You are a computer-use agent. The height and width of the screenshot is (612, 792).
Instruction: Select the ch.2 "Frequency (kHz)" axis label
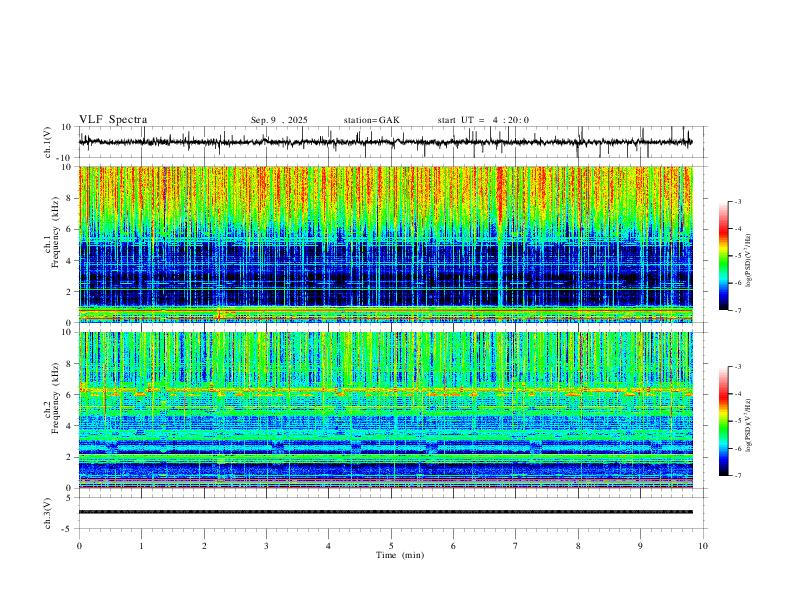click(x=56, y=398)
